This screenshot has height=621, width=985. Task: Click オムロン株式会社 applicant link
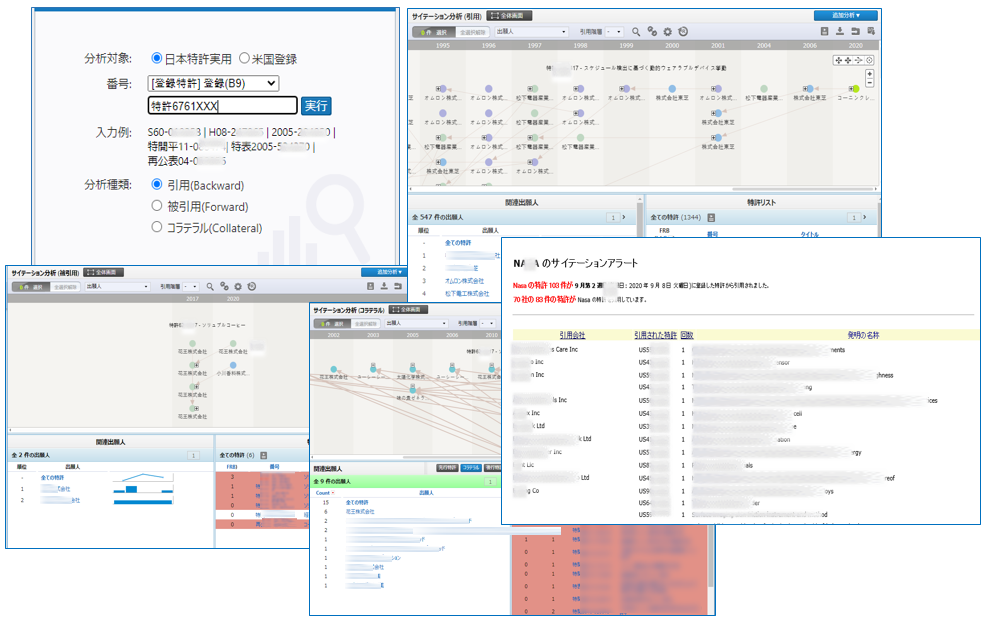point(467,281)
